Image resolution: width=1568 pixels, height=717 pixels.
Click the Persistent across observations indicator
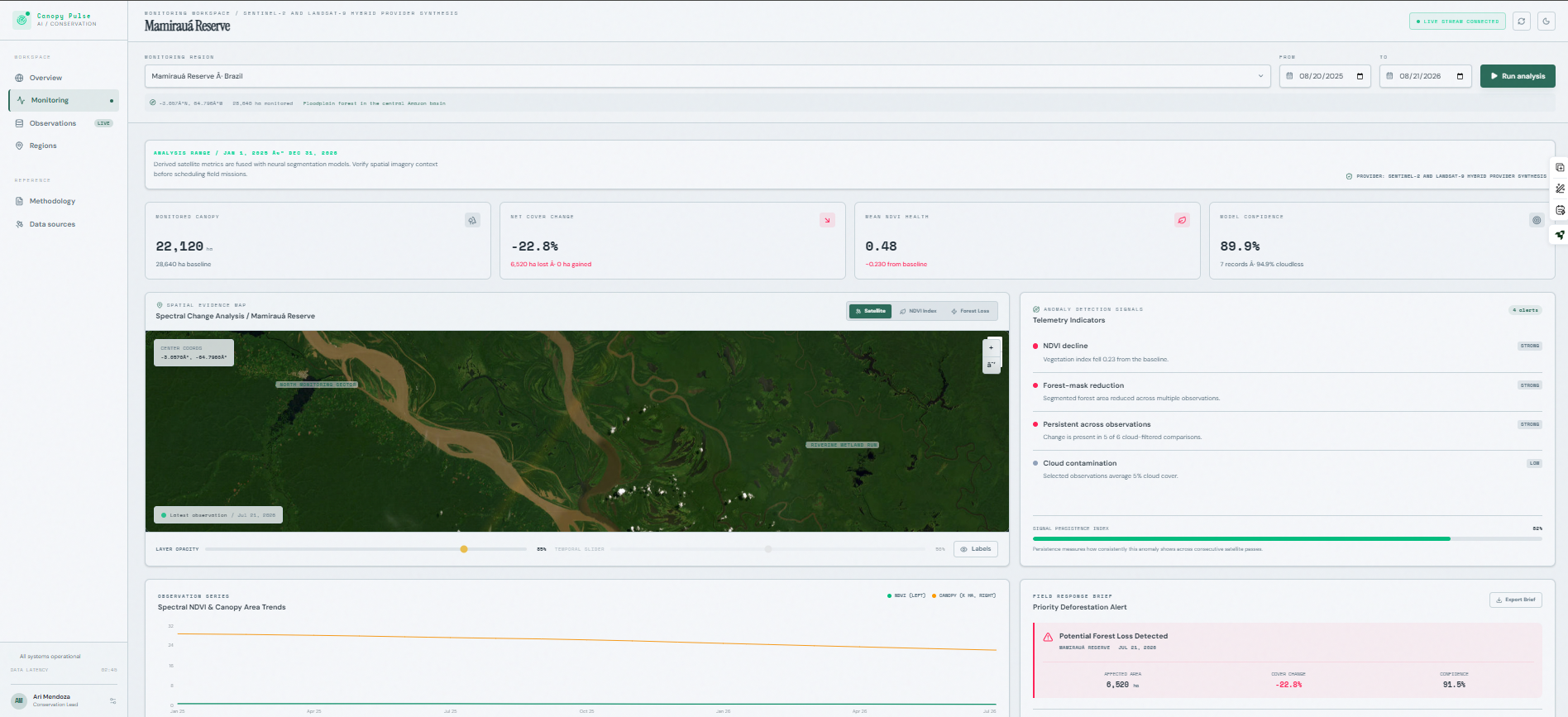[x=1288, y=431]
